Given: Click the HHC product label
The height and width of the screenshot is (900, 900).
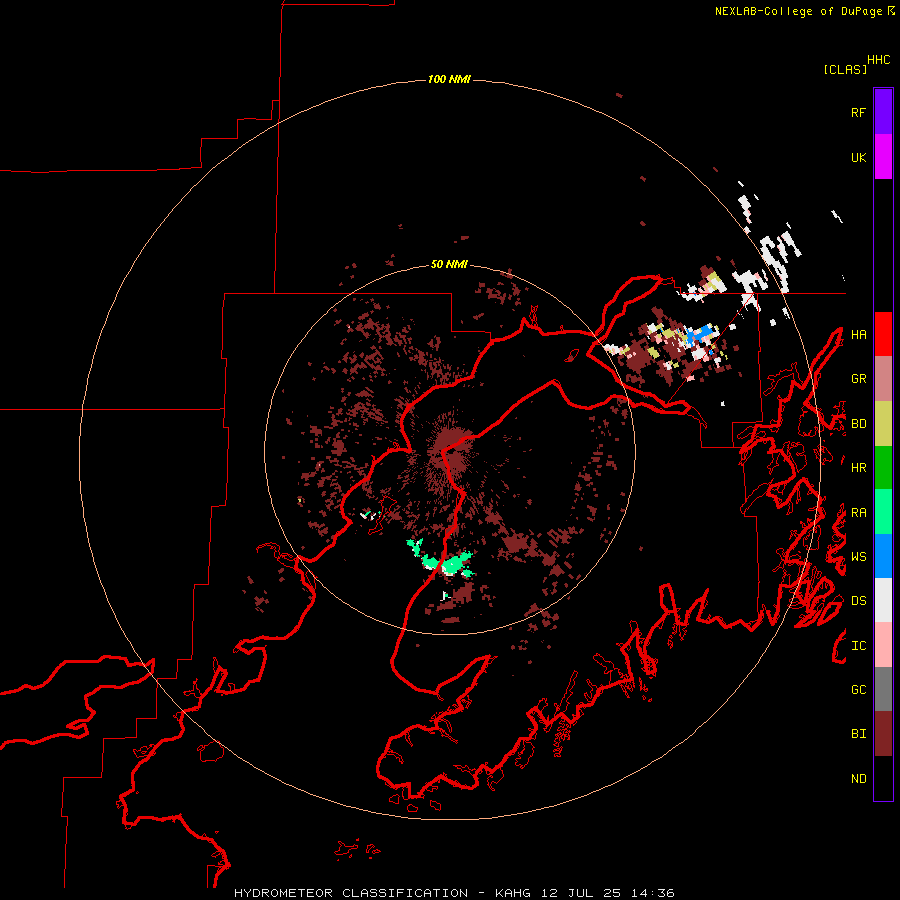Looking at the screenshot, I should [x=878, y=60].
